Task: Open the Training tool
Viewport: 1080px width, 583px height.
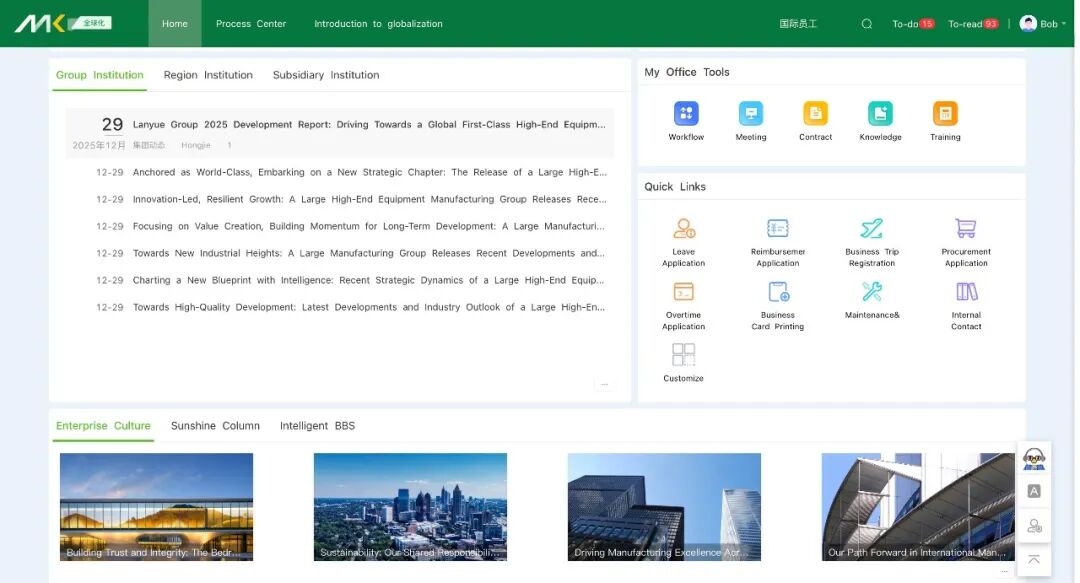Action: click(945, 114)
